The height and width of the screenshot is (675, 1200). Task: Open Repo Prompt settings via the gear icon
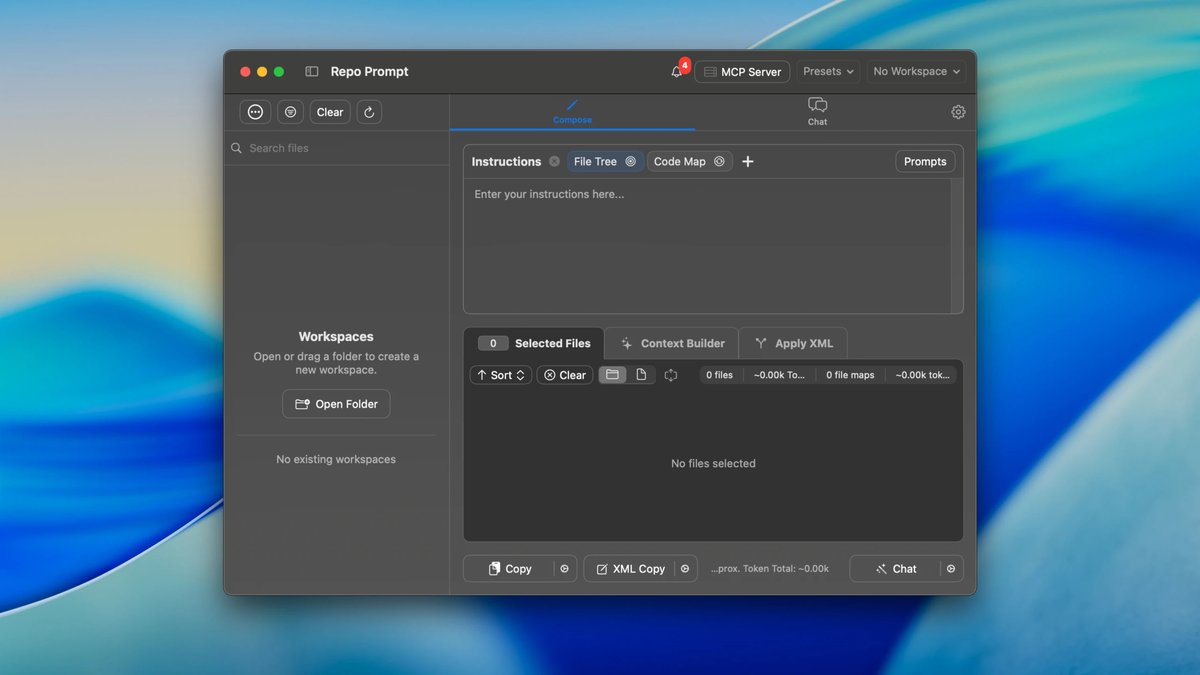point(958,112)
